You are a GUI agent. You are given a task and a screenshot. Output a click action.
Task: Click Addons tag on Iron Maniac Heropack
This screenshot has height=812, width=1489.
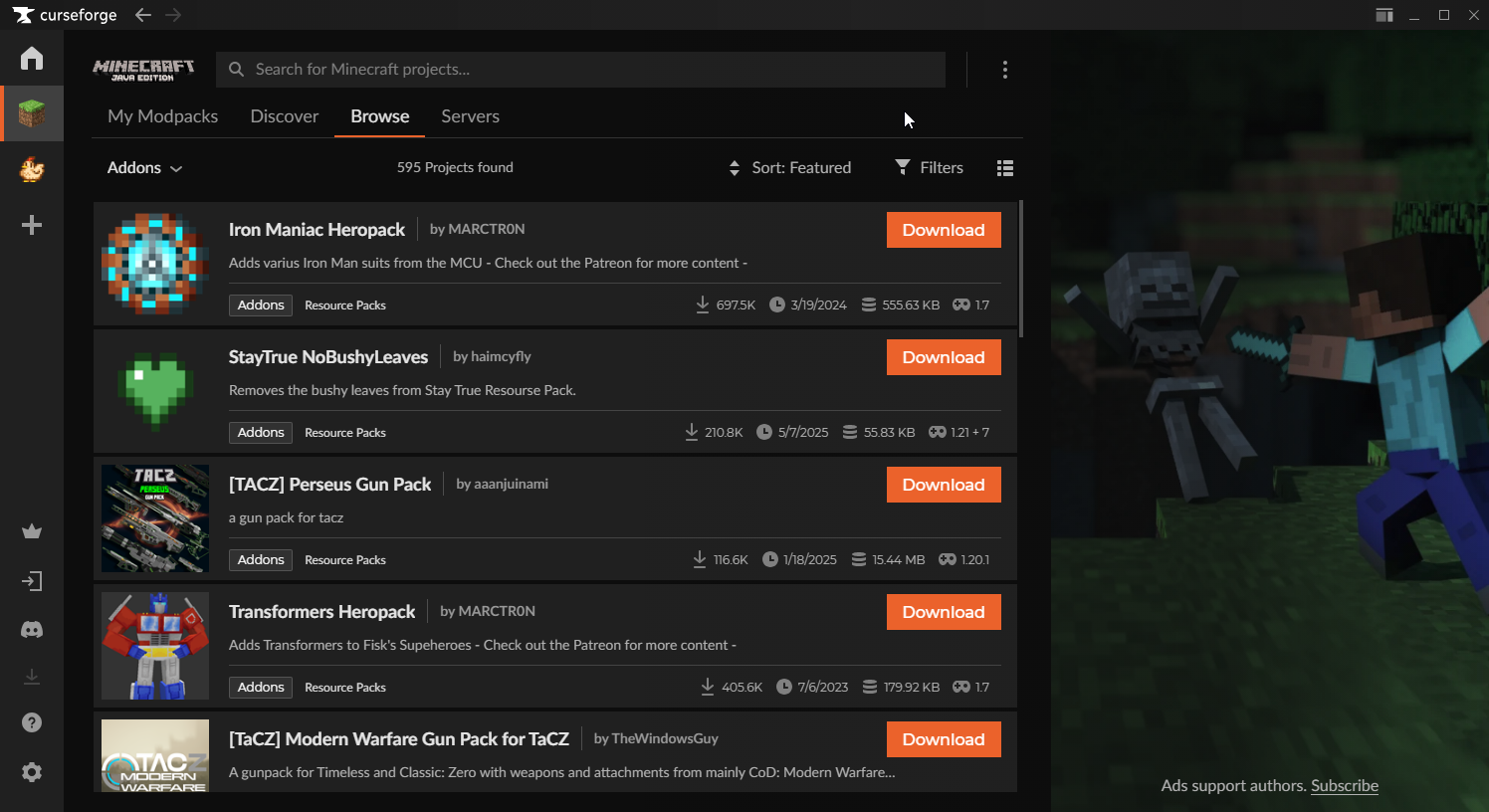261,305
